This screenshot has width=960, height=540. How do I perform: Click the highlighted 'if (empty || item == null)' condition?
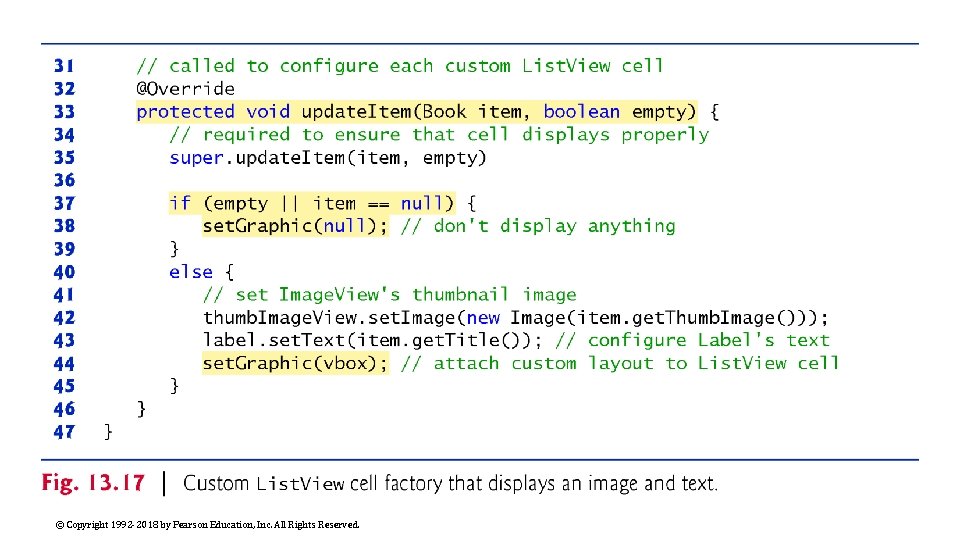pyautogui.click(x=312, y=203)
